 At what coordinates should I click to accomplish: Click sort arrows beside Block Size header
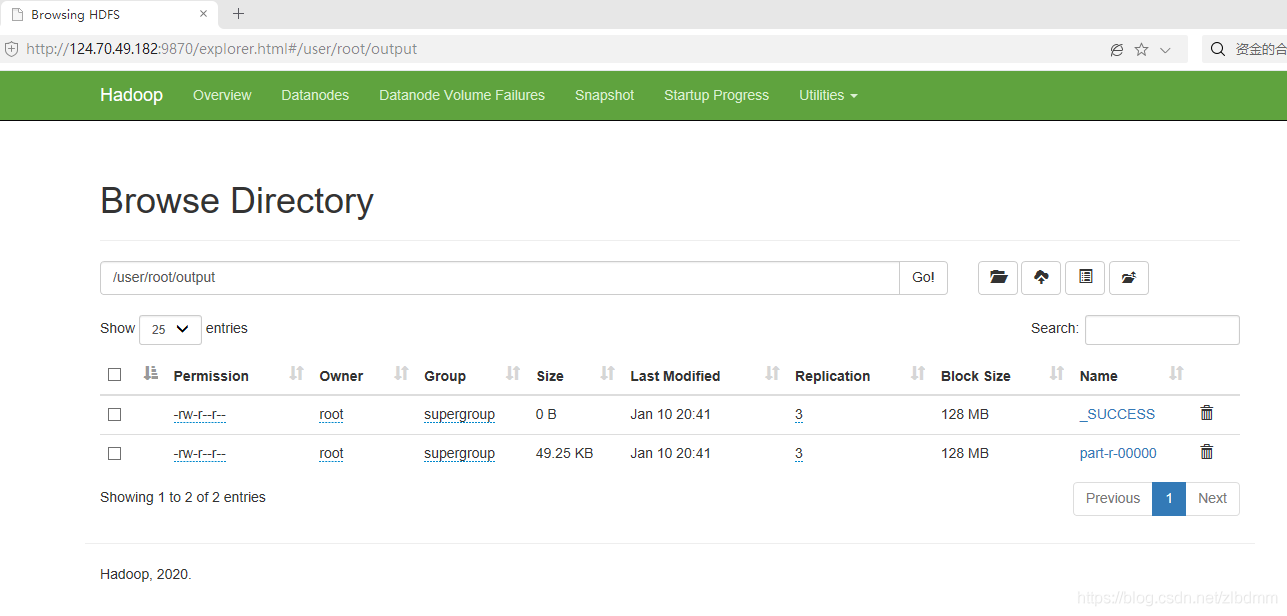pyautogui.click(x=1057, y=373)
